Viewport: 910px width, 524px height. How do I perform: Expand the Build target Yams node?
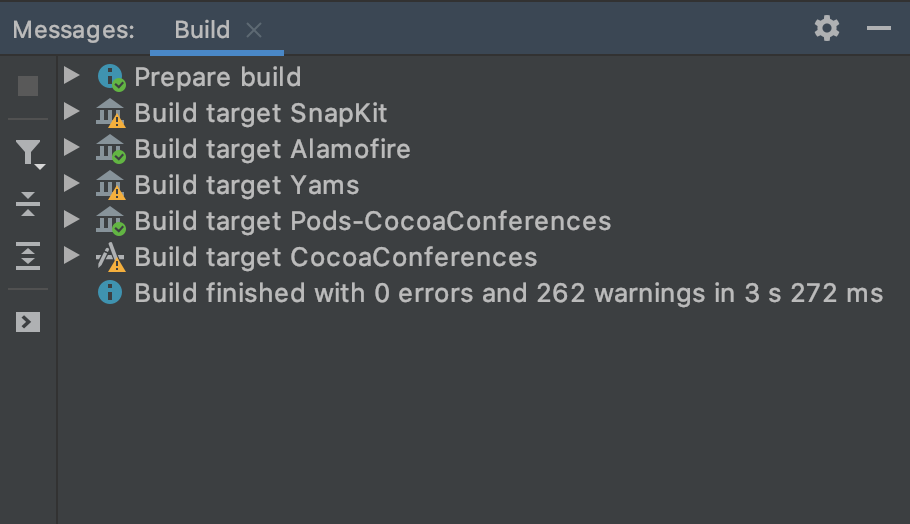click(70, 184)
